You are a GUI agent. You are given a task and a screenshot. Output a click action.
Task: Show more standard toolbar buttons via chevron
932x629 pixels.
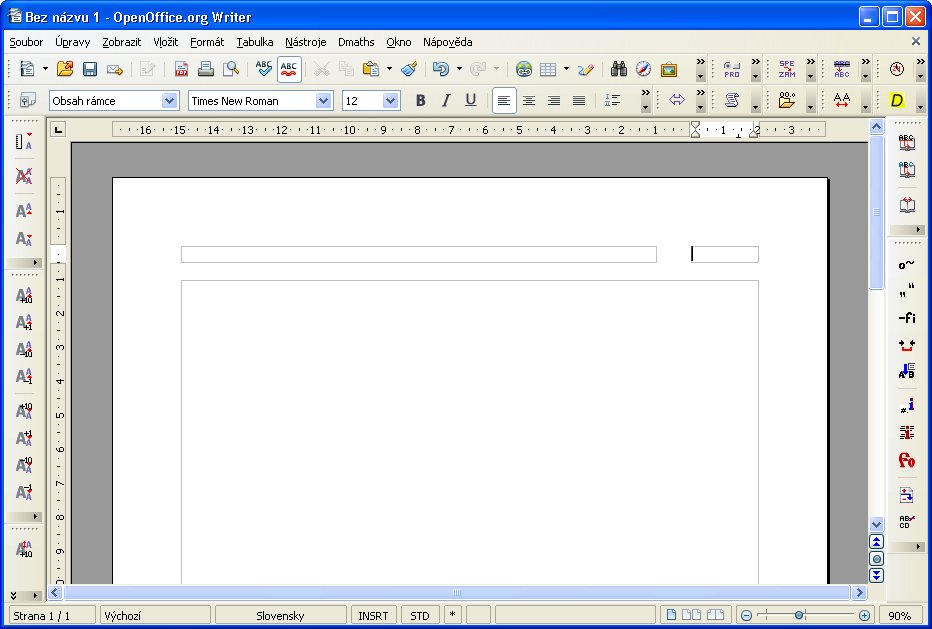pos(700,62)
